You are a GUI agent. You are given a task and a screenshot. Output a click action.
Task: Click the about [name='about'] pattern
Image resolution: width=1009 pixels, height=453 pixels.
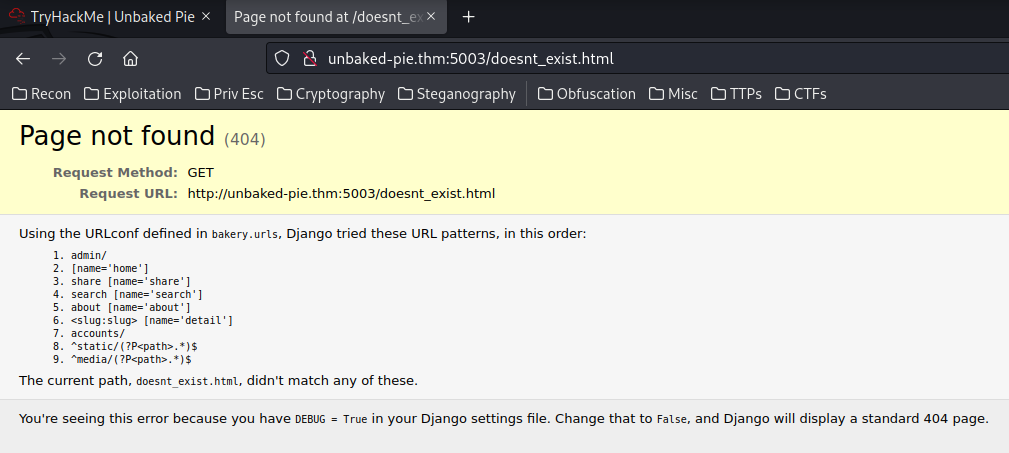131,307
